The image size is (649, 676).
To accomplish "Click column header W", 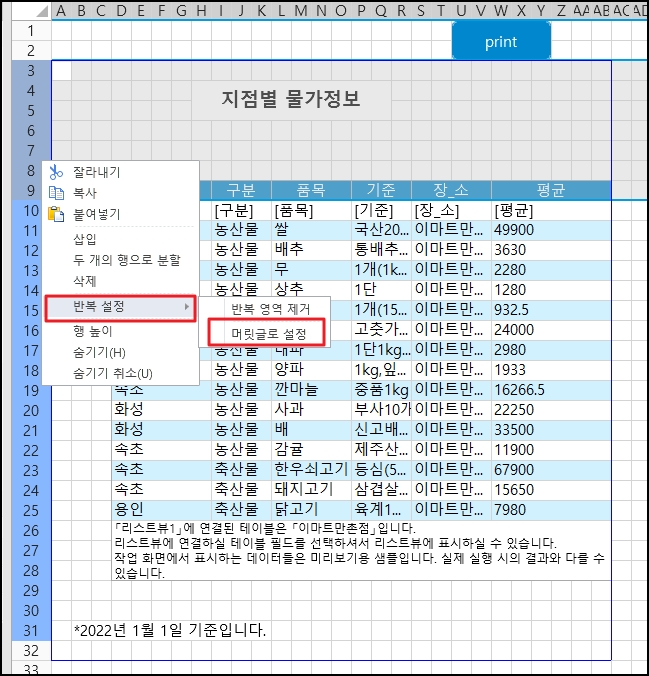I will pos(499,10).
